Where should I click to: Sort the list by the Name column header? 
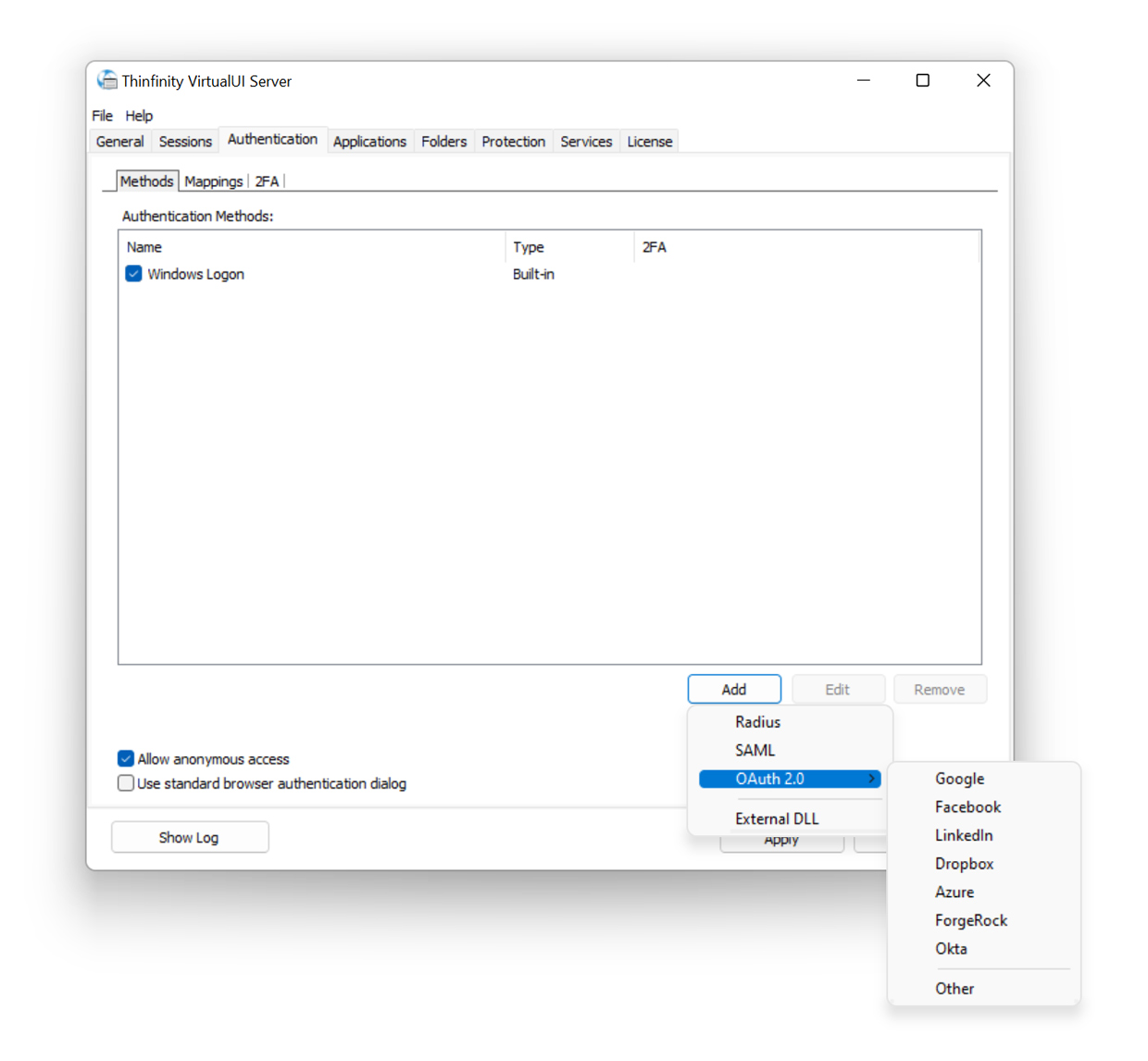144,247
